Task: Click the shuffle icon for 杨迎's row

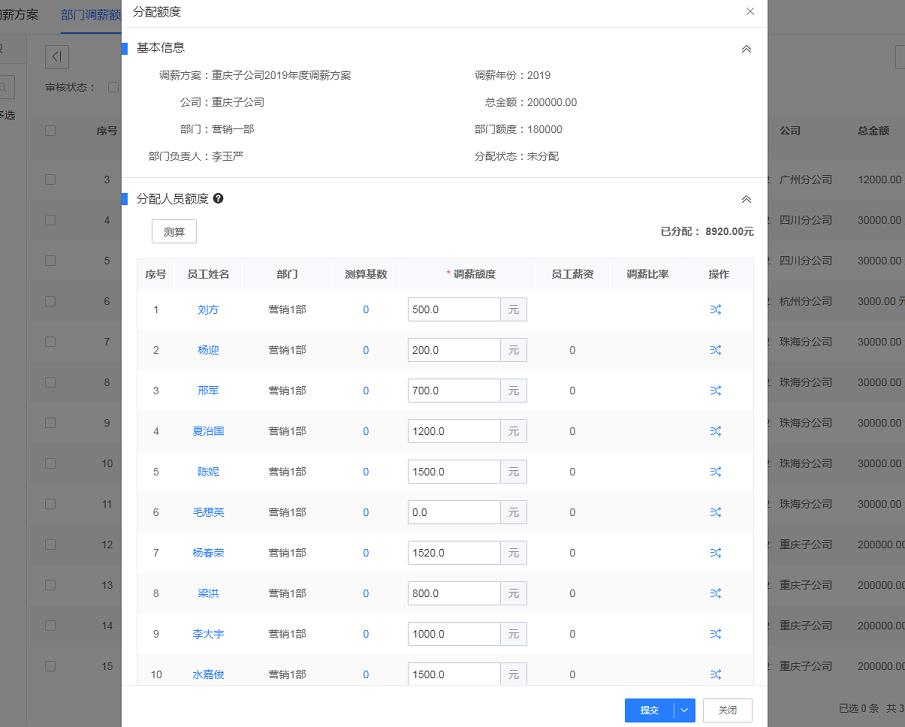Action: point(715,350)
